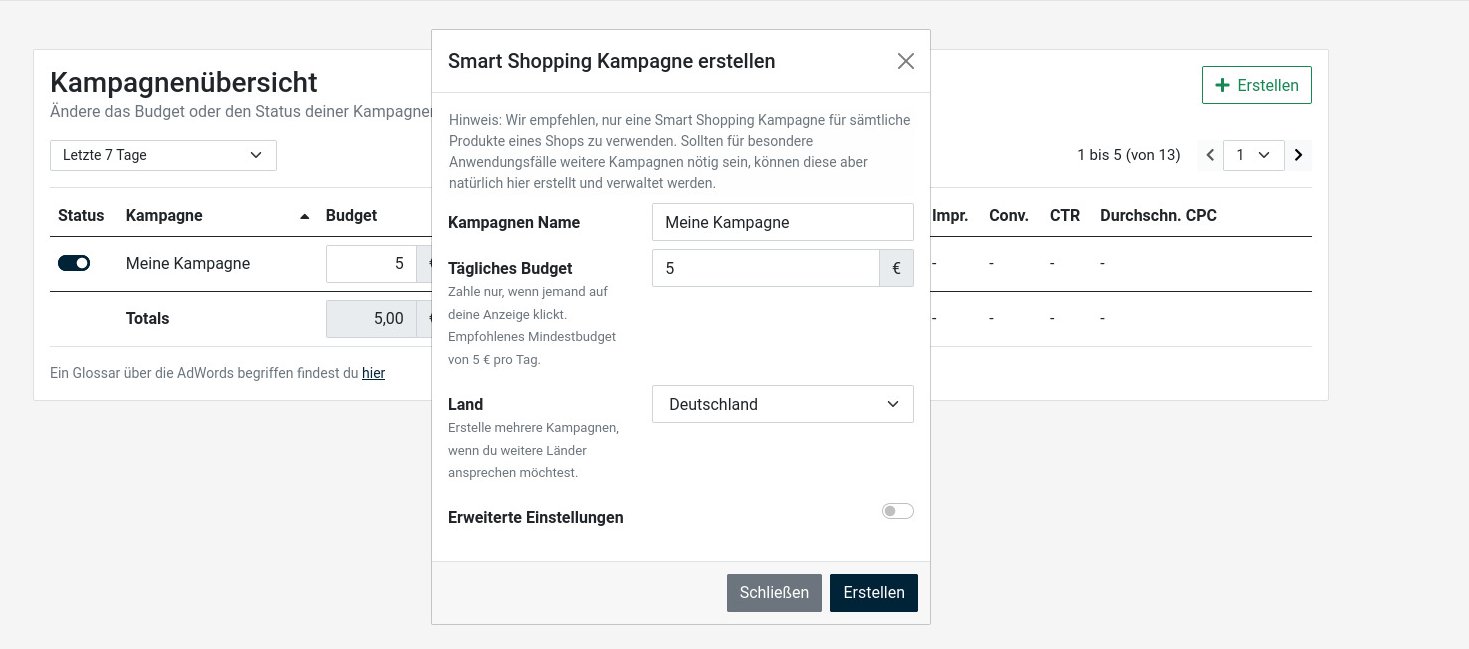Click the Tägliches Budget input field
This screenshot has height=649, width=1469.
tap(765, 268)
